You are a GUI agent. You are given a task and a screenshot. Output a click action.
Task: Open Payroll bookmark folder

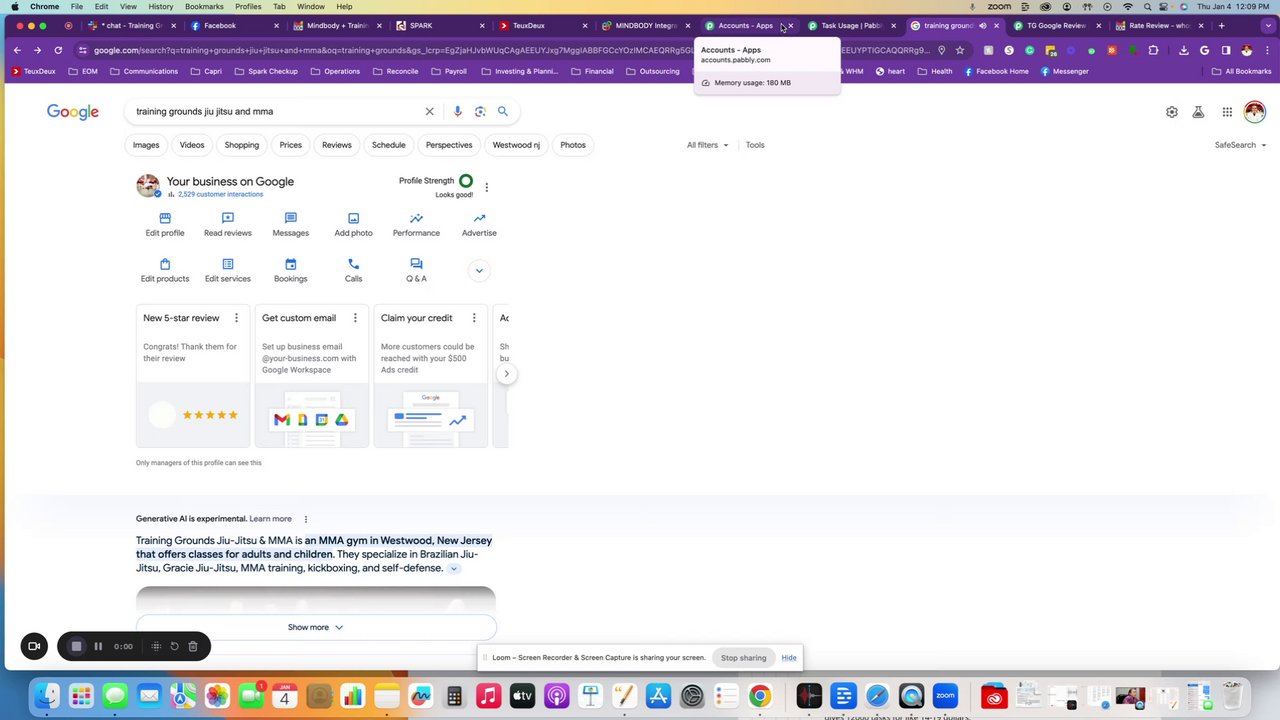[x=449, y=71]
